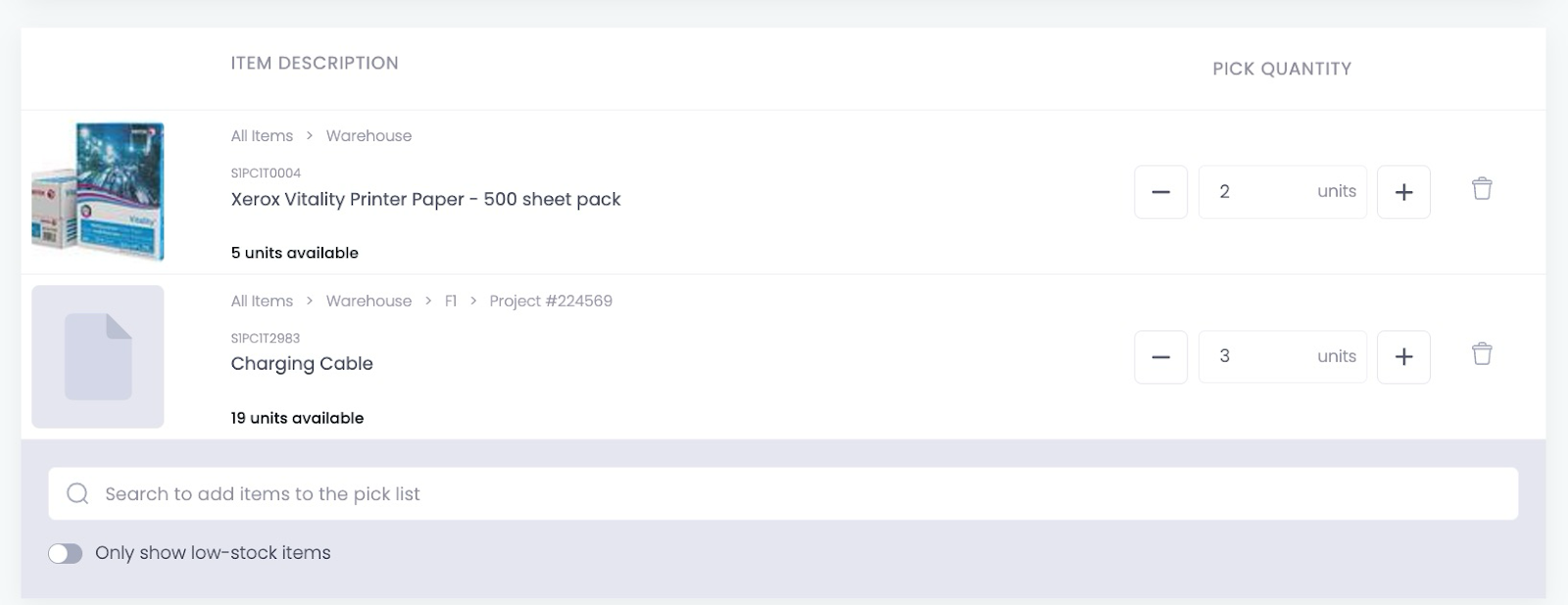Increase Charging Cable pick quantity

point(1403,356)
